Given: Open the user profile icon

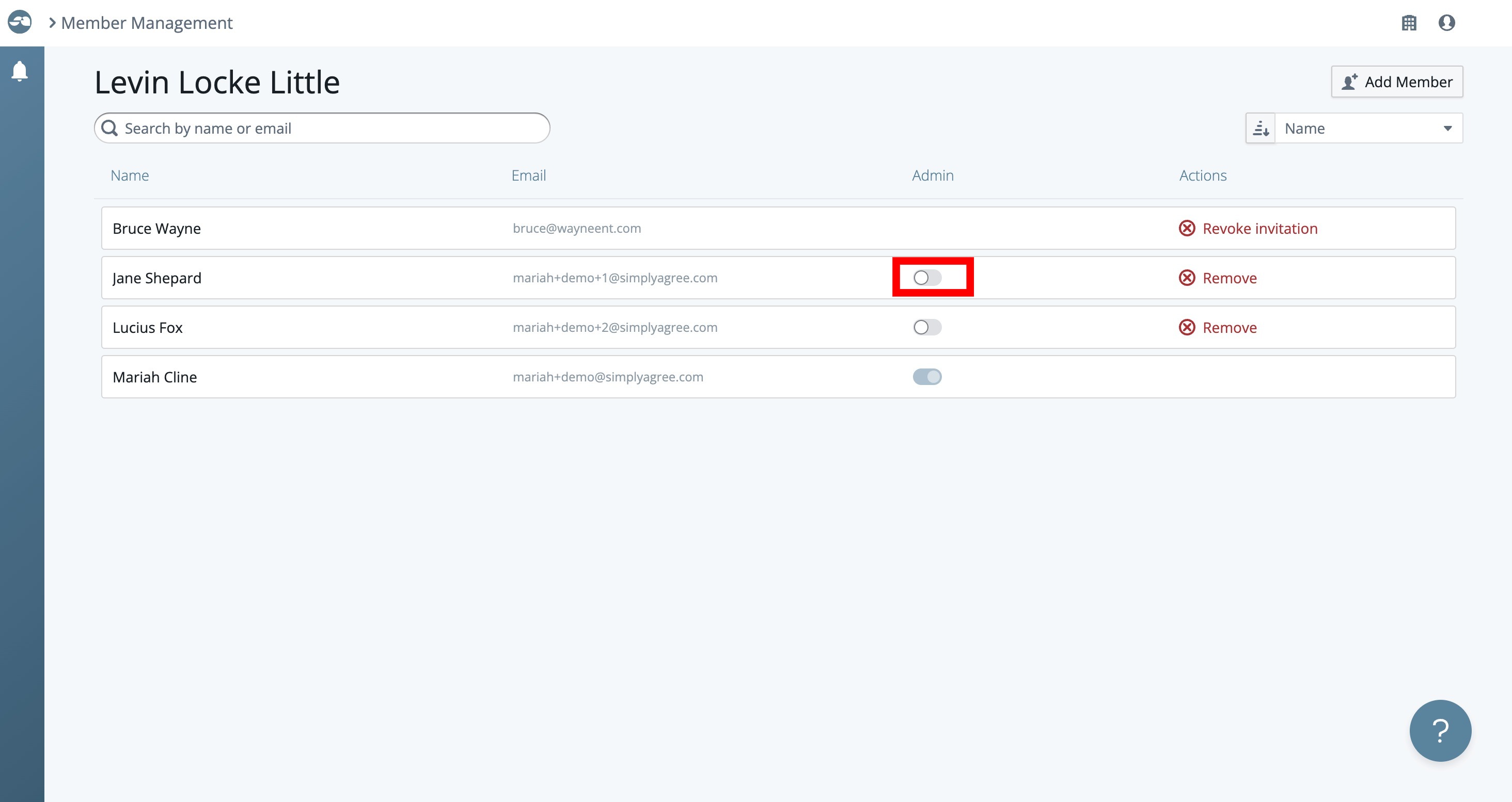Looking at the screenshot, I should 1446,23.
